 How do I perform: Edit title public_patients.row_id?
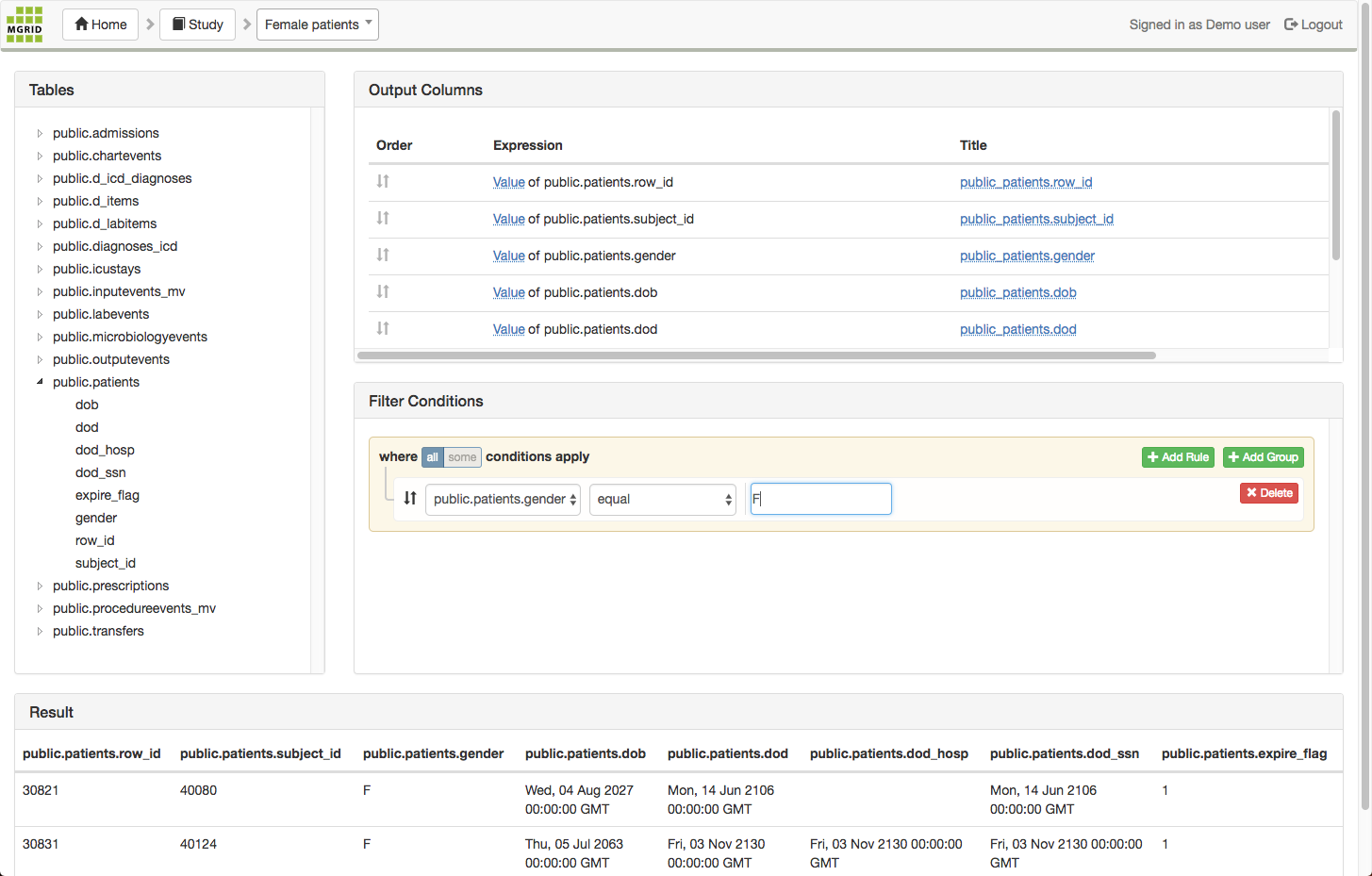pos(1026,182)
